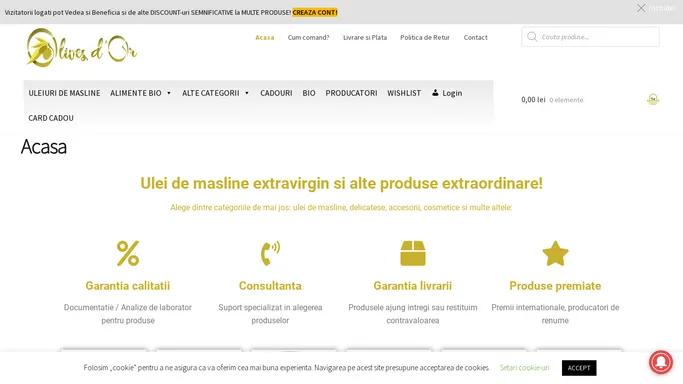683x384 pixels.
Task: Open Setari cookie-uri settings
Action: point(524,368)
